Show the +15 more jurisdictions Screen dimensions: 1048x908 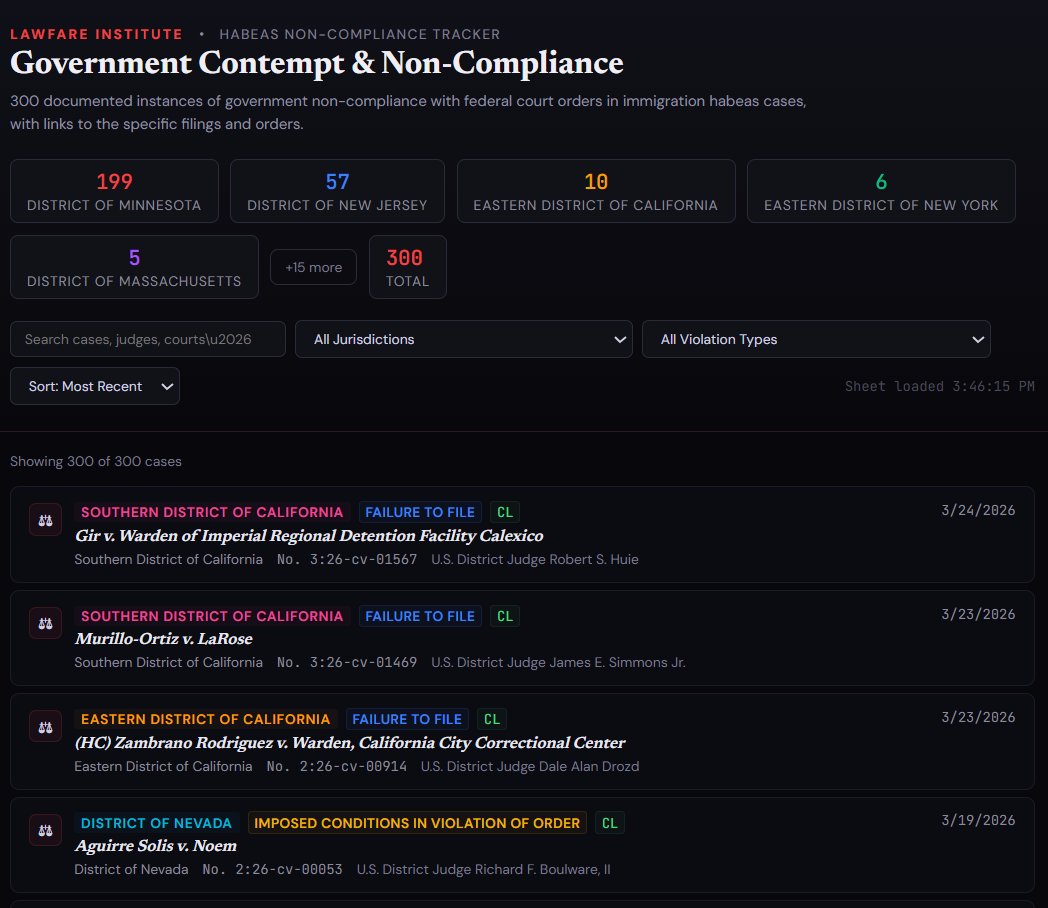click(x=313, y=267)
